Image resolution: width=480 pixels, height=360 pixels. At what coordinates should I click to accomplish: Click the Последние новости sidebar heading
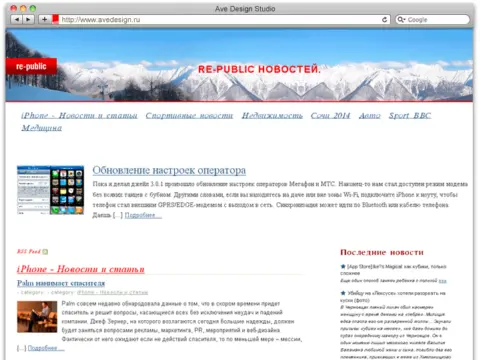(382, 252)
